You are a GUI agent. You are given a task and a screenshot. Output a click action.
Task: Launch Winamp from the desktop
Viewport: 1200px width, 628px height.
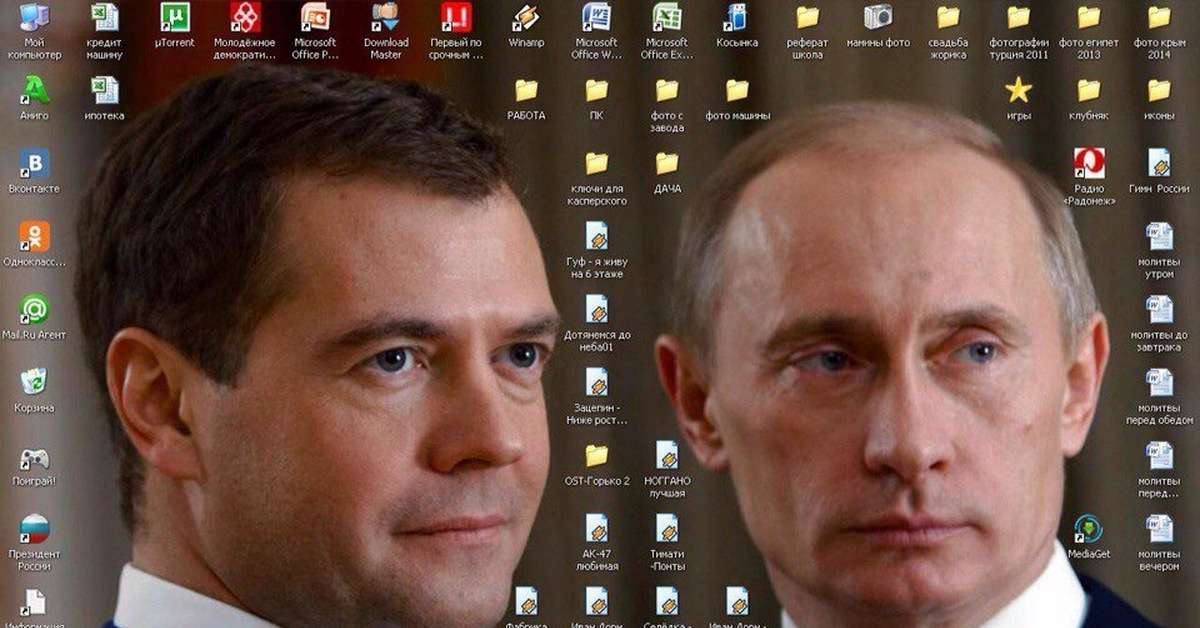click(526, 18)
